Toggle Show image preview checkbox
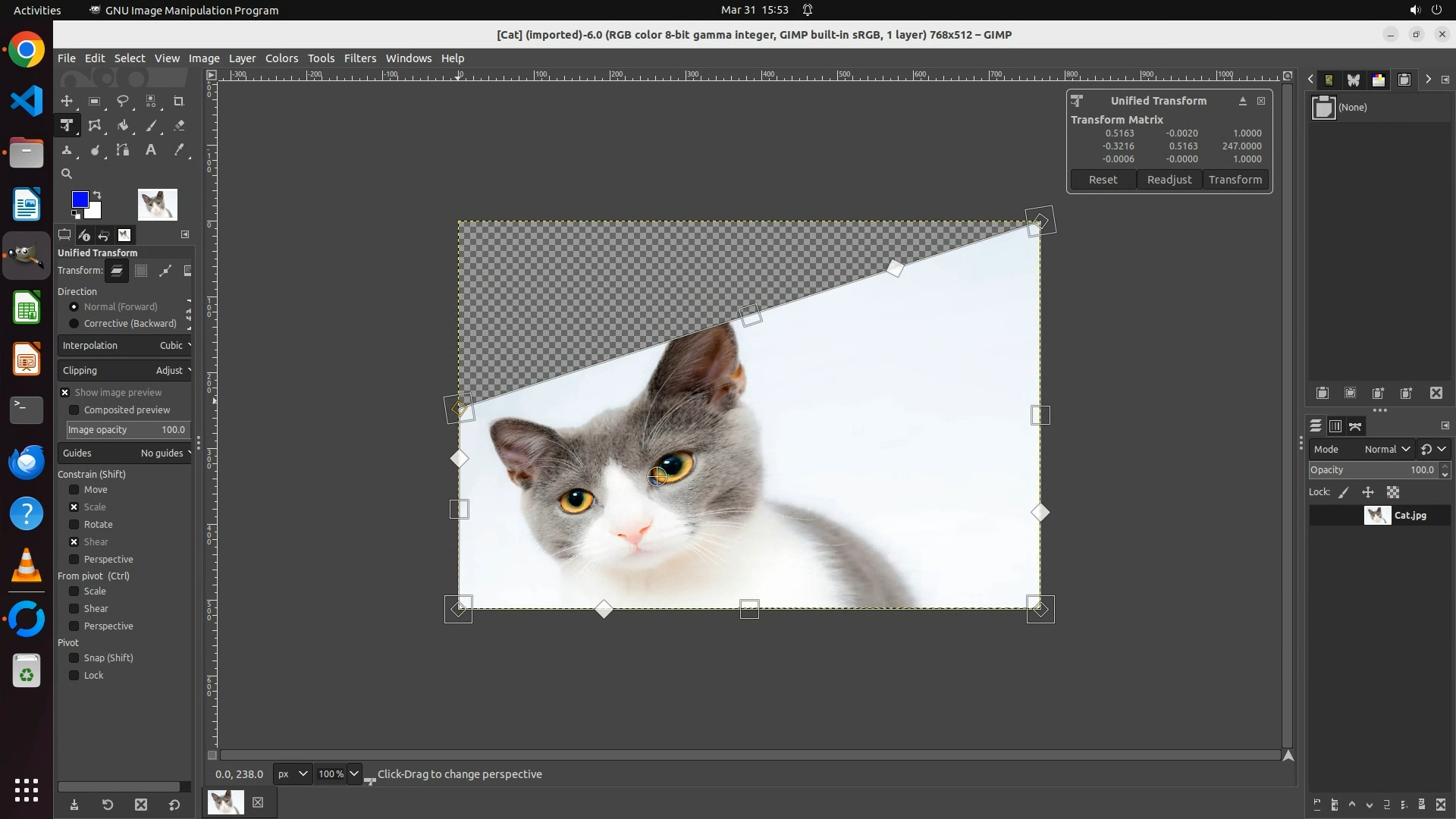1456x819 pixels. pos(65,393)
